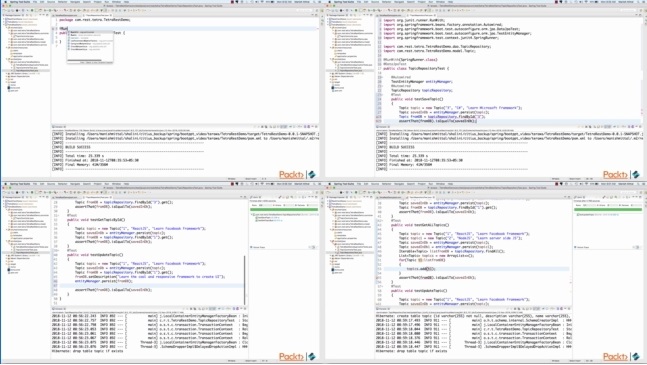Click the Learn Microsoft Framework topic line
647x365 pixels.
[460, 108]
